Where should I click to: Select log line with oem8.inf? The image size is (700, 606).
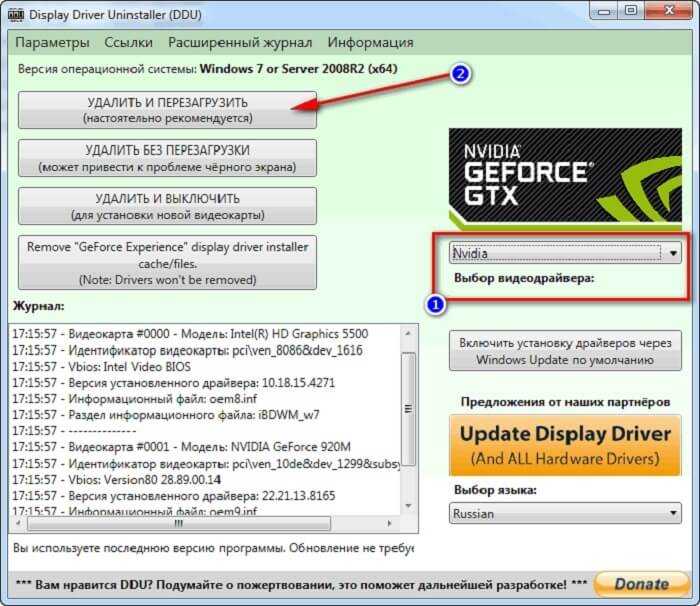click(x=134, y=398)
